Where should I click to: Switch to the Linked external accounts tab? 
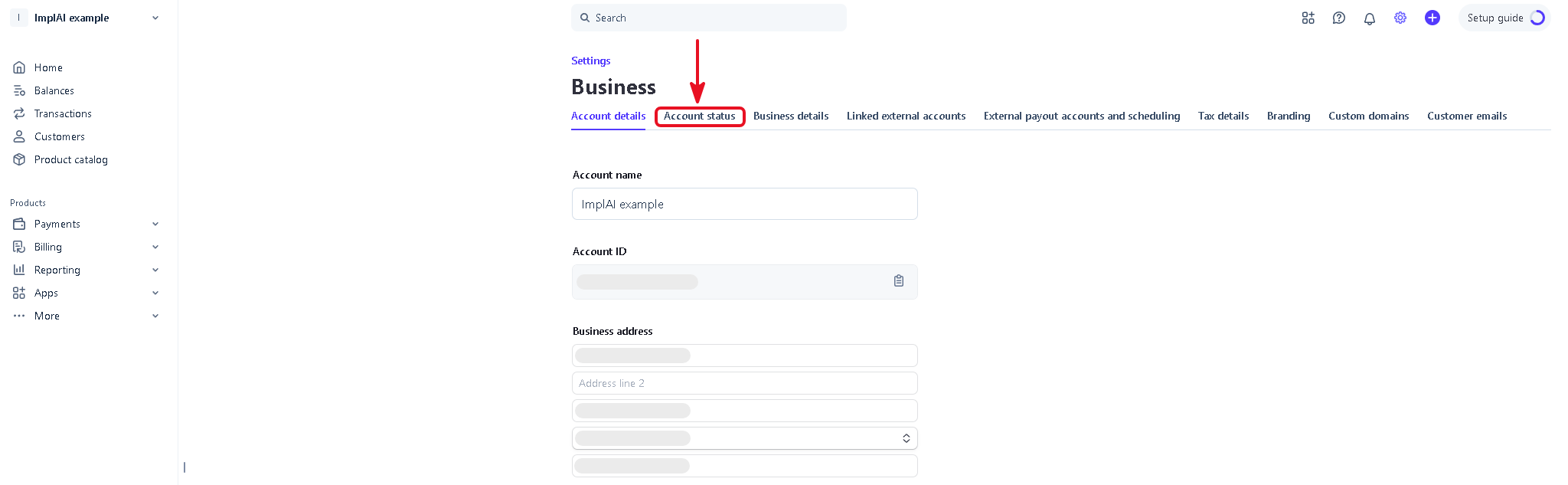point(906,116)
